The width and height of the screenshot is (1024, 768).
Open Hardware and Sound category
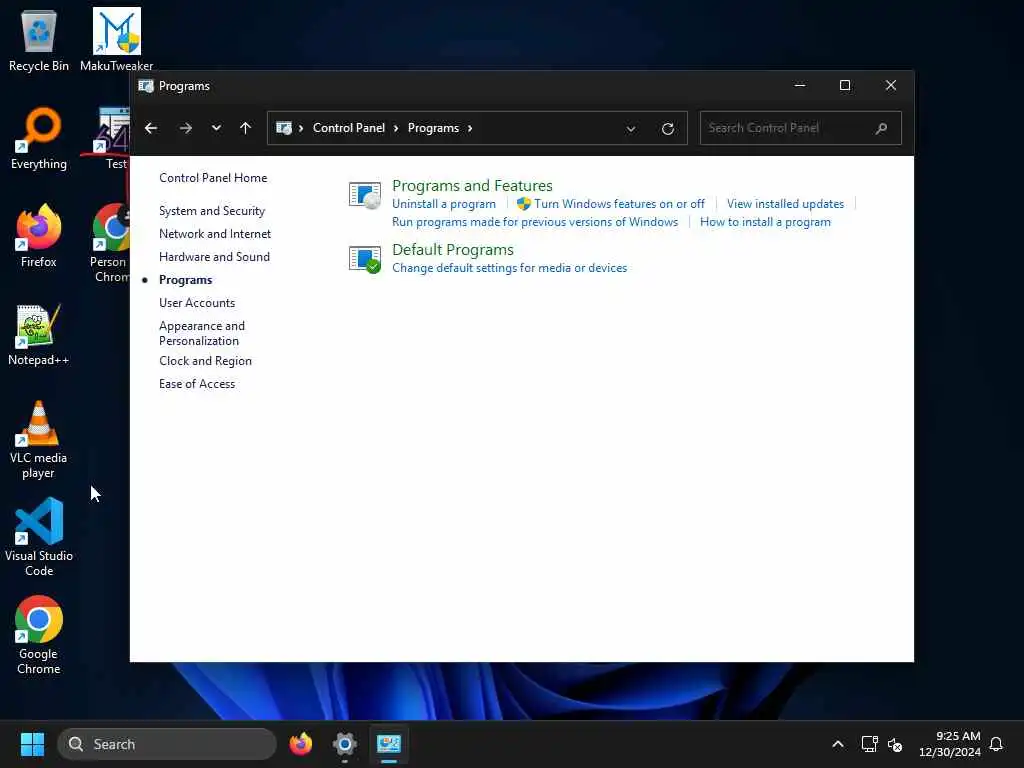click(x=214, y=257)
